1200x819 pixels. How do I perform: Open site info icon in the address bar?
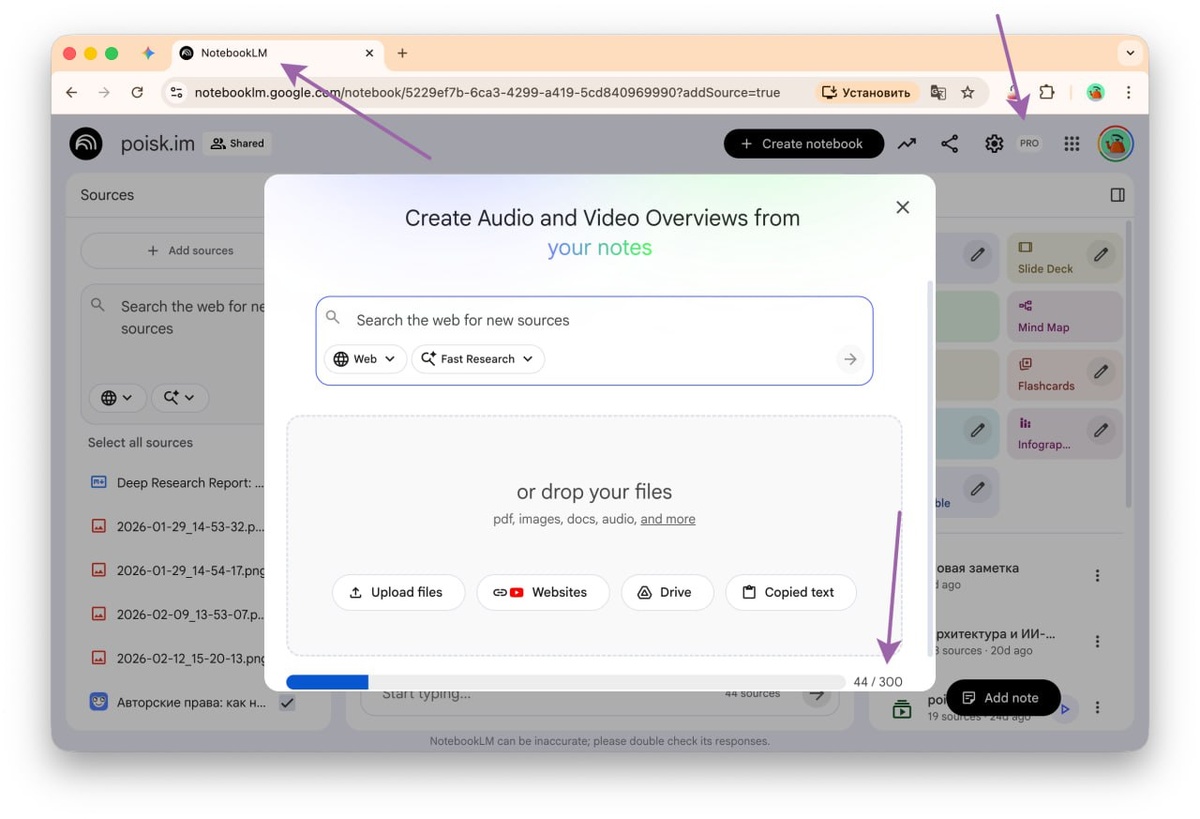[x=176, y=92]
